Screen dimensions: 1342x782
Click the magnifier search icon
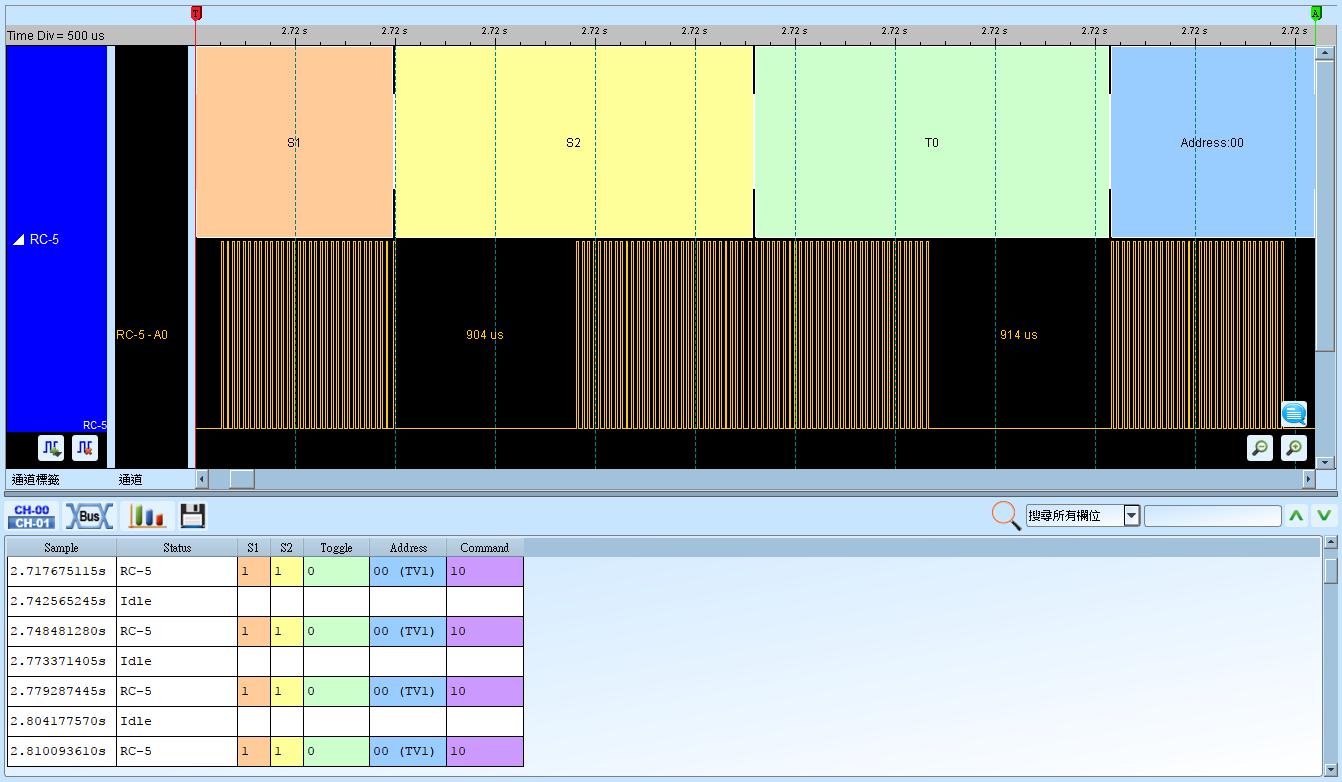click(x=1005, y=515)
